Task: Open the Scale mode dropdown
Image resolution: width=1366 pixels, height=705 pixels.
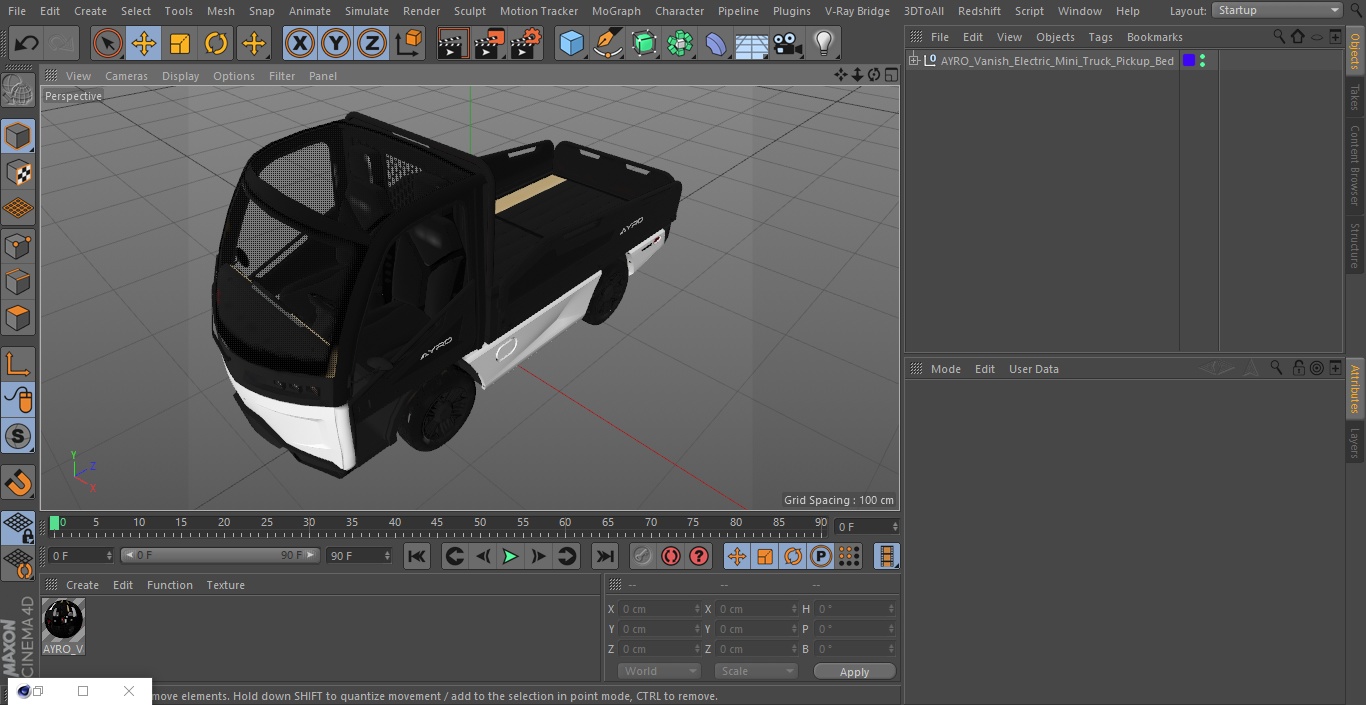Action: [755, 671]
